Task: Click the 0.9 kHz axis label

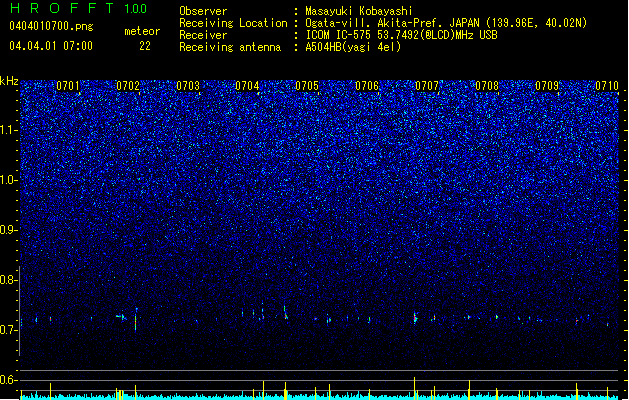Action: point(8,230)
